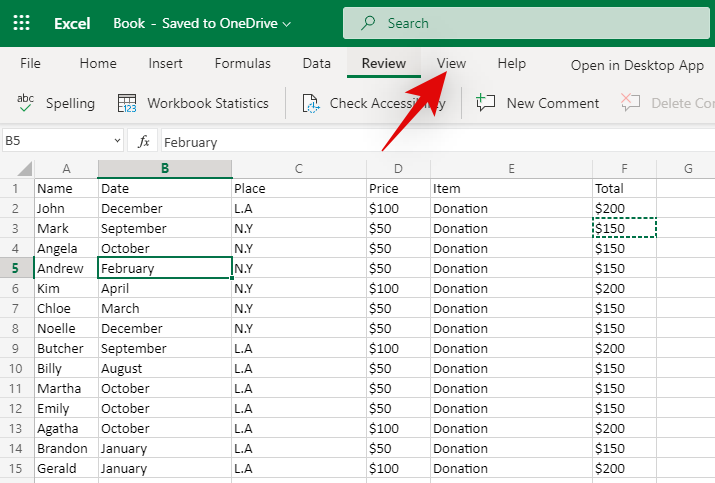Image resolution: width=715 pixels, height=483 pixels.
Task: Open Workbook Statistics icon
Action: pos(127,103)
